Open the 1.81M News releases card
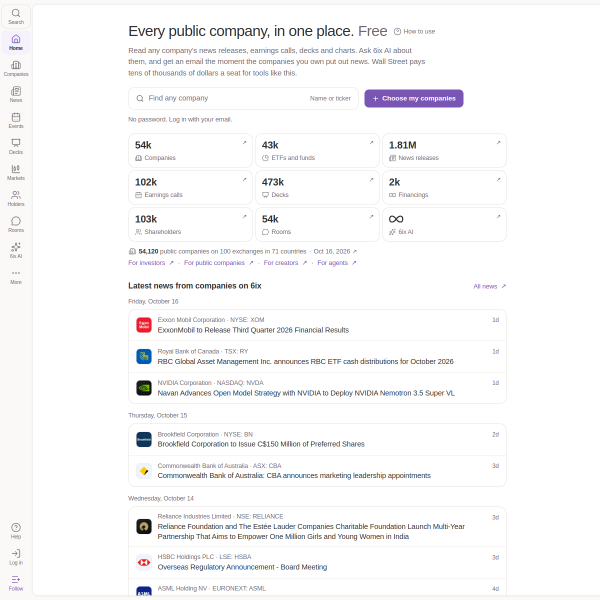The image size is (600, 600). point(444,150)
